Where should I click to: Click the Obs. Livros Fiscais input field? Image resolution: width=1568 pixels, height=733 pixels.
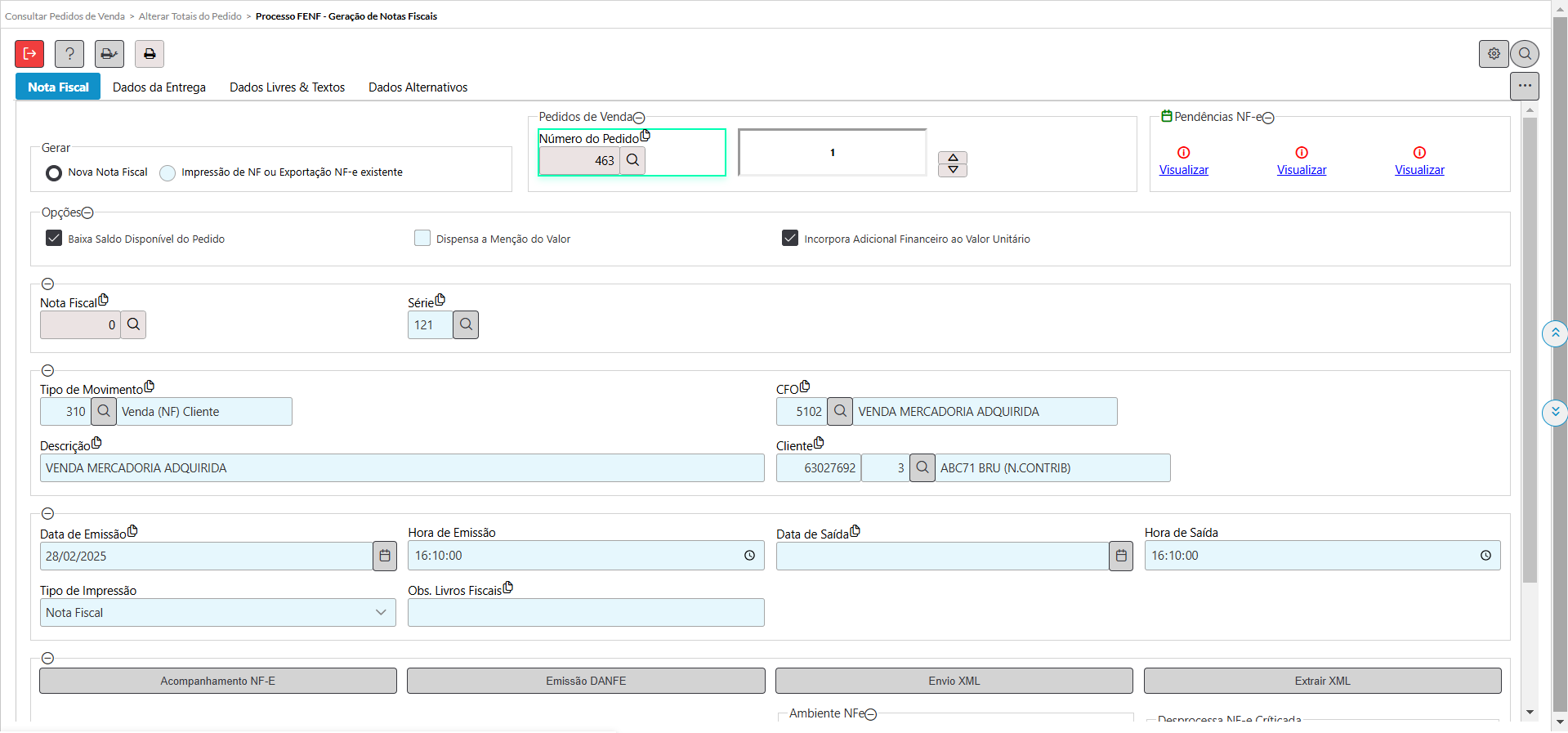click(x=586, y=613)
